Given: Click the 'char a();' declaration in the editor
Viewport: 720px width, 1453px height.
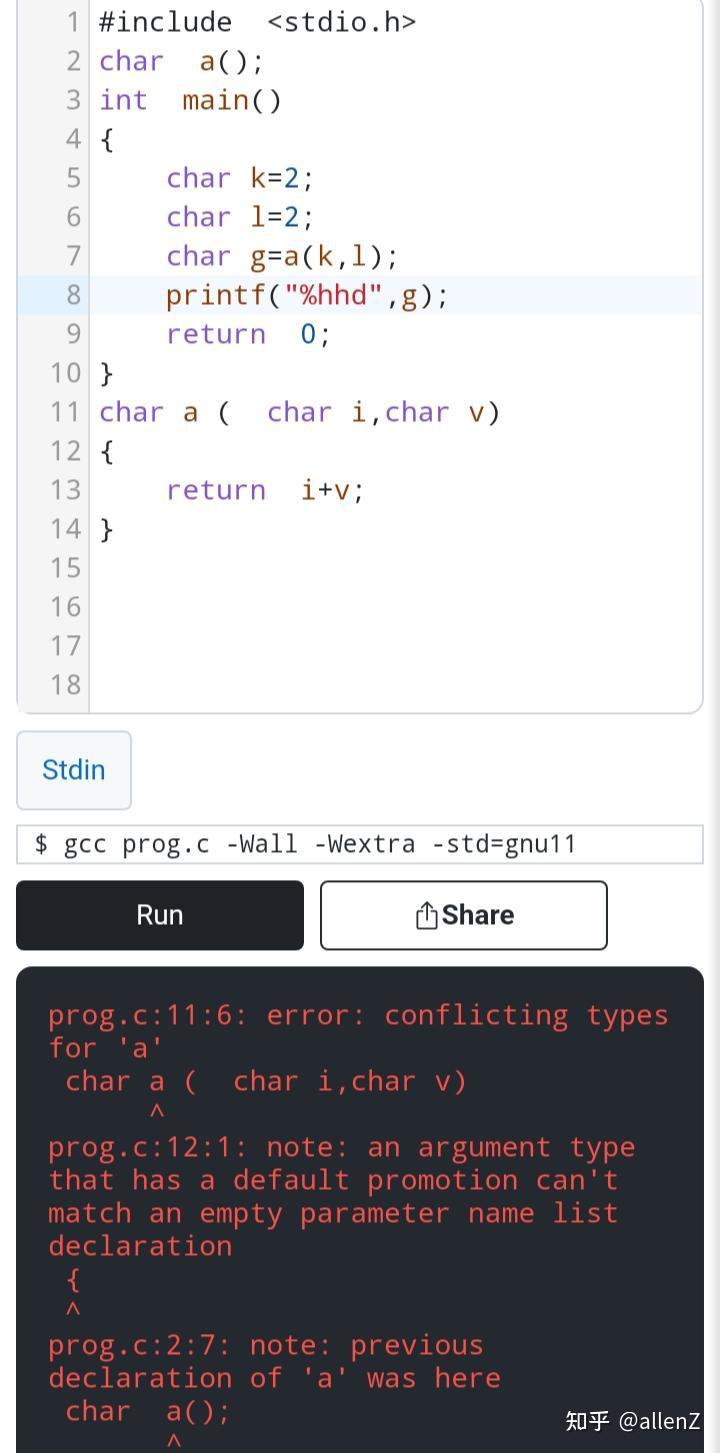Looking at the screenshot, I should pos(181,61).
